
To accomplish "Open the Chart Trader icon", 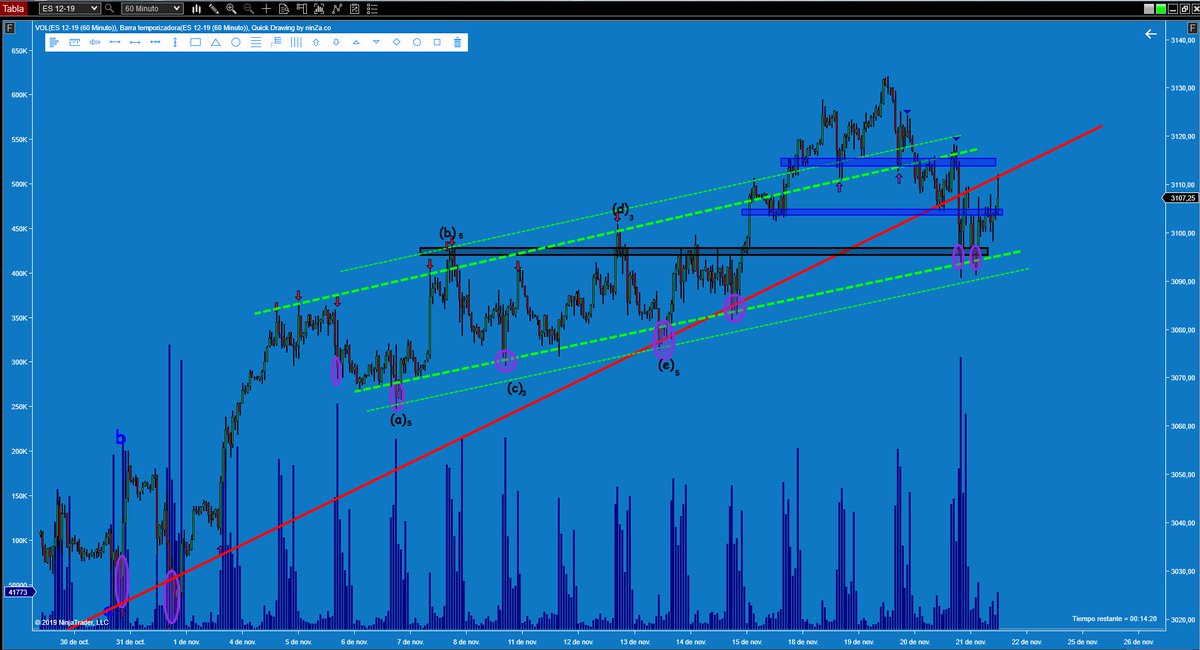I will click(301, 8).
